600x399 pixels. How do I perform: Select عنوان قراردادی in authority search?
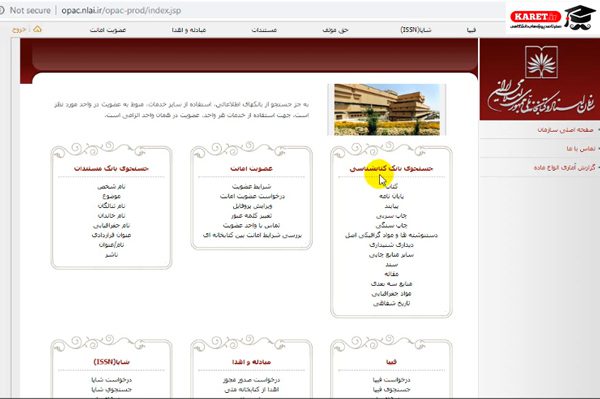[111, 235]
